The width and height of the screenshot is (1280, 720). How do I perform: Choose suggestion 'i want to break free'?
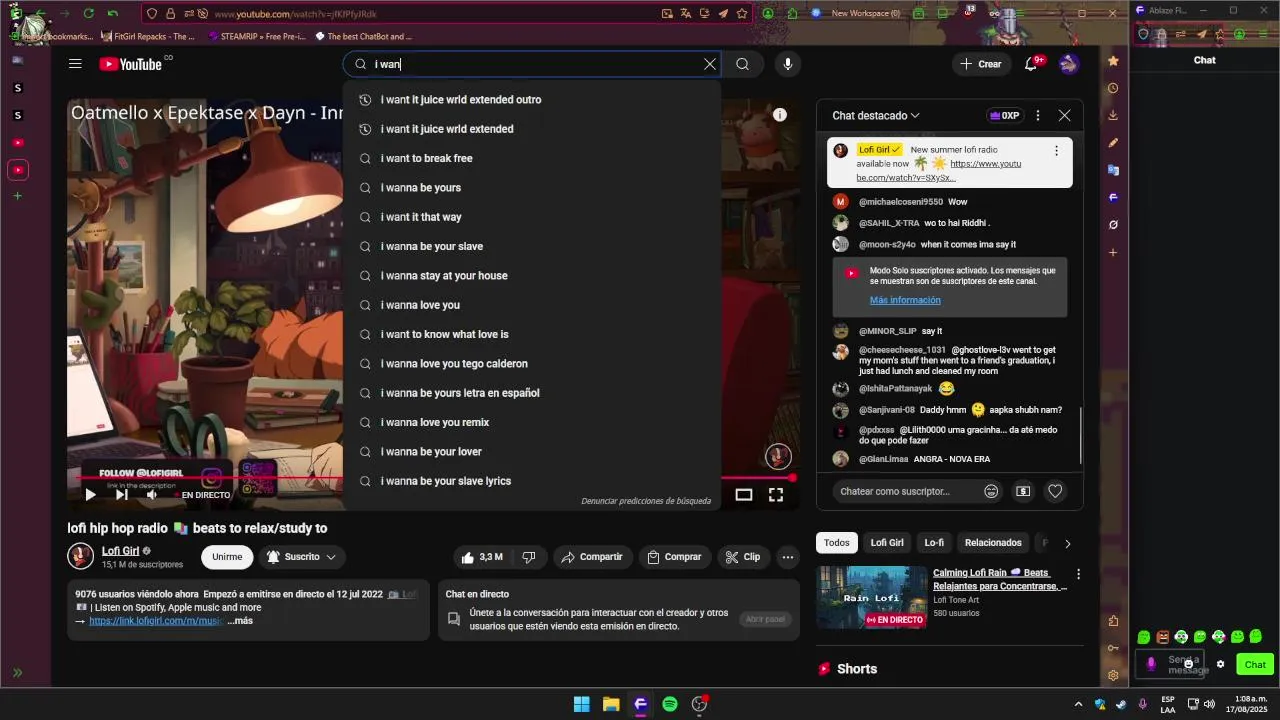point(532,158)
